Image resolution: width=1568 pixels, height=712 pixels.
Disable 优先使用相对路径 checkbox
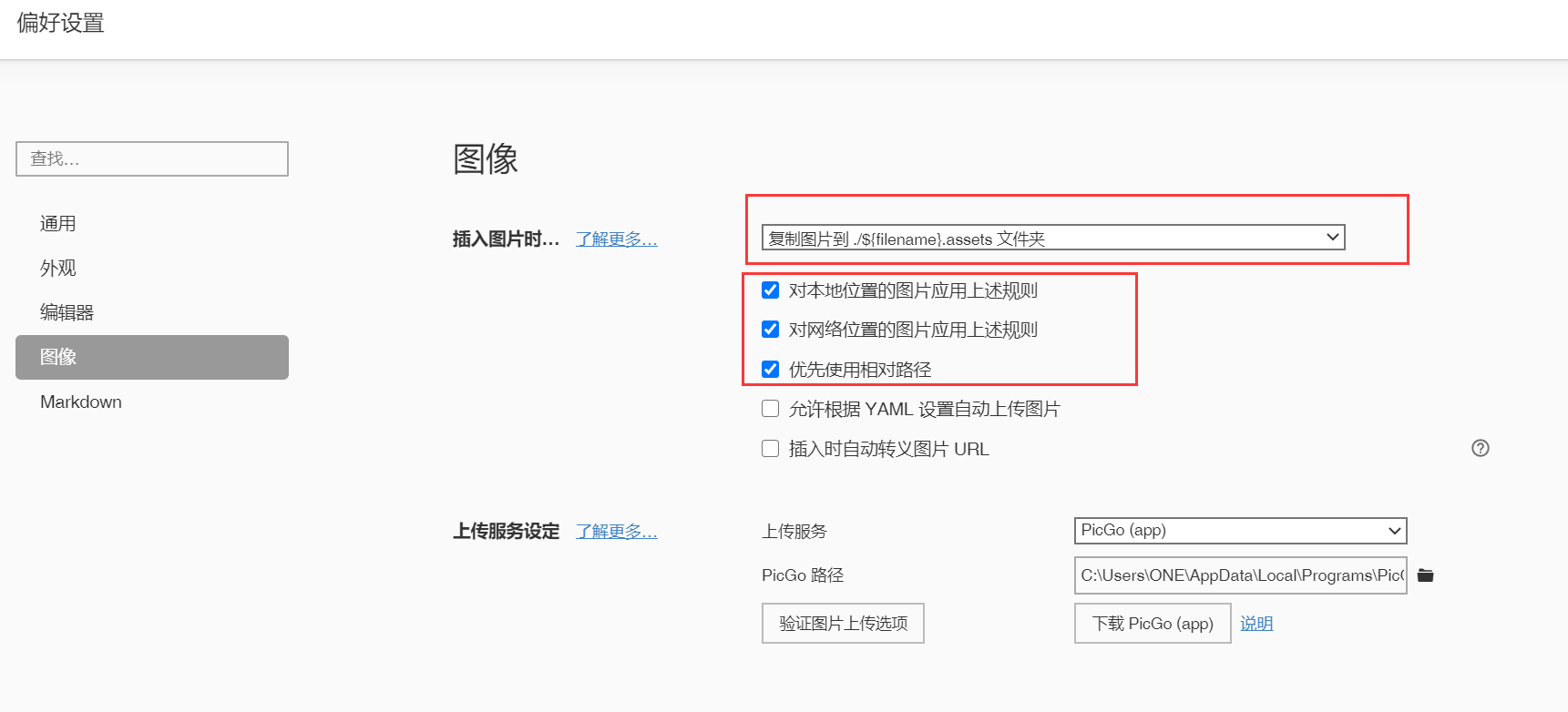pyautogui.click(x=771, y=370)
